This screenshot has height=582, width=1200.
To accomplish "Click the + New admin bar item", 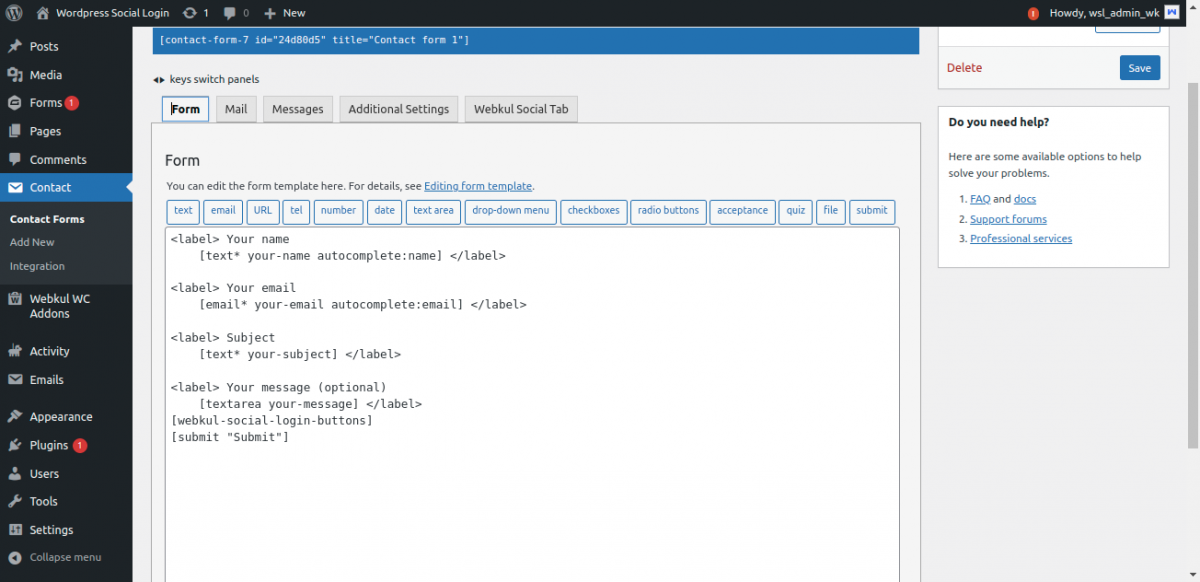I will [x=285, y=13].
